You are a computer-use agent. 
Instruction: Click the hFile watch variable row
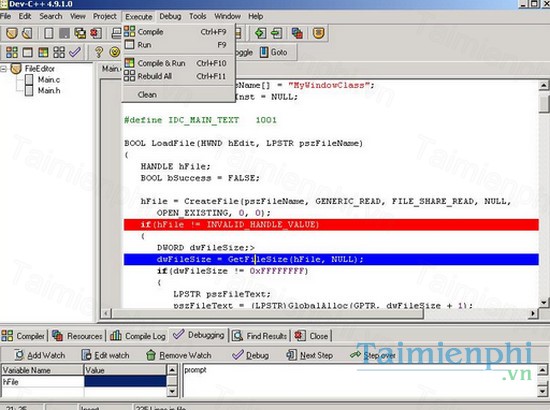[x=84, y=382]
